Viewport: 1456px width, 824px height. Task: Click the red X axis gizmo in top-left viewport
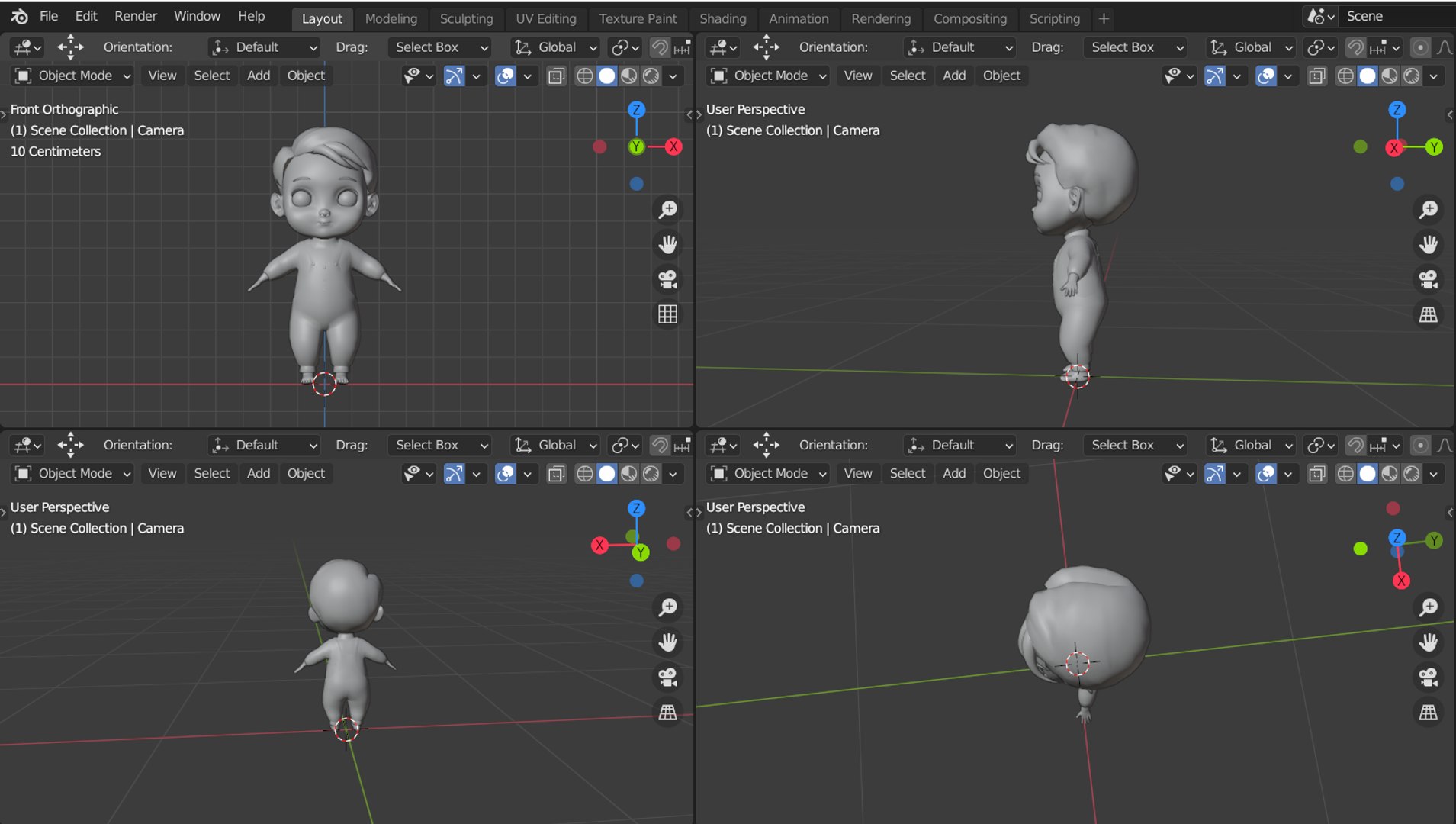pyautogui.click(x=673, y=146)
